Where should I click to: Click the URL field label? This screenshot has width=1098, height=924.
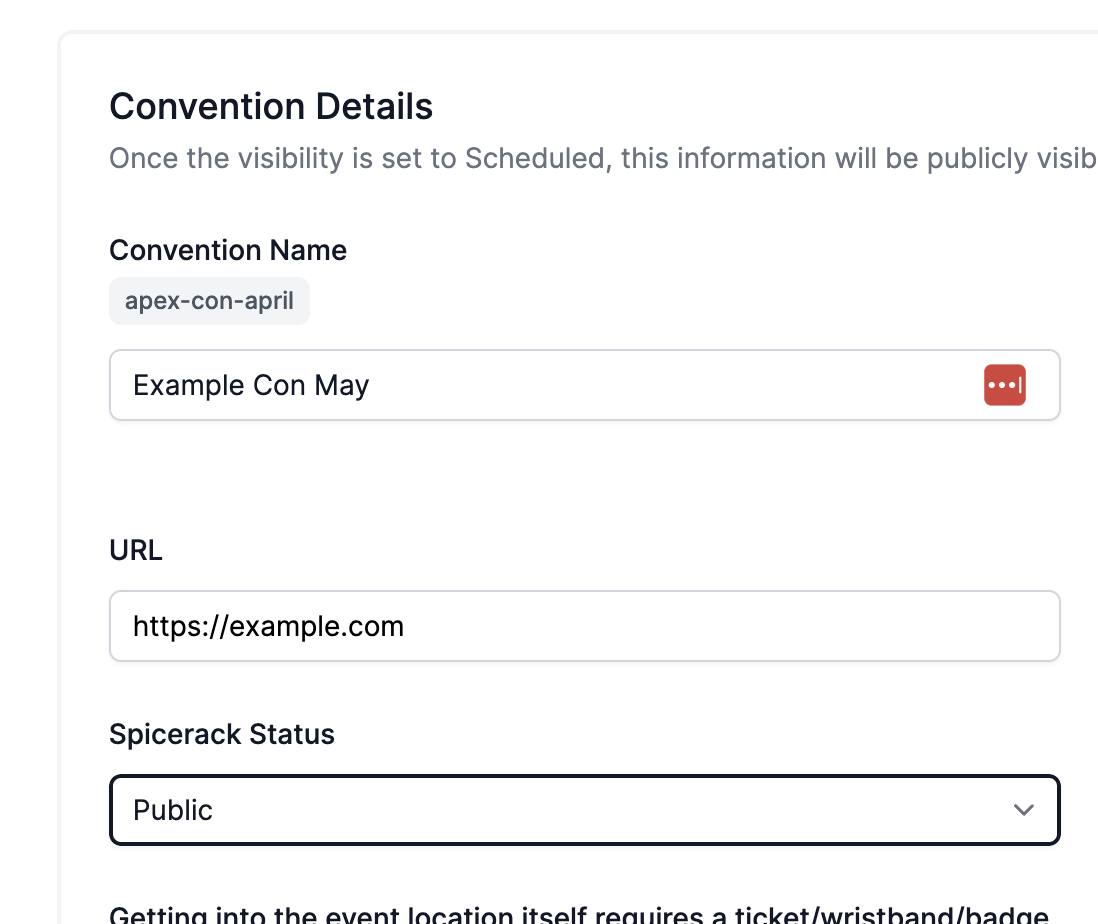click(136, 550)
